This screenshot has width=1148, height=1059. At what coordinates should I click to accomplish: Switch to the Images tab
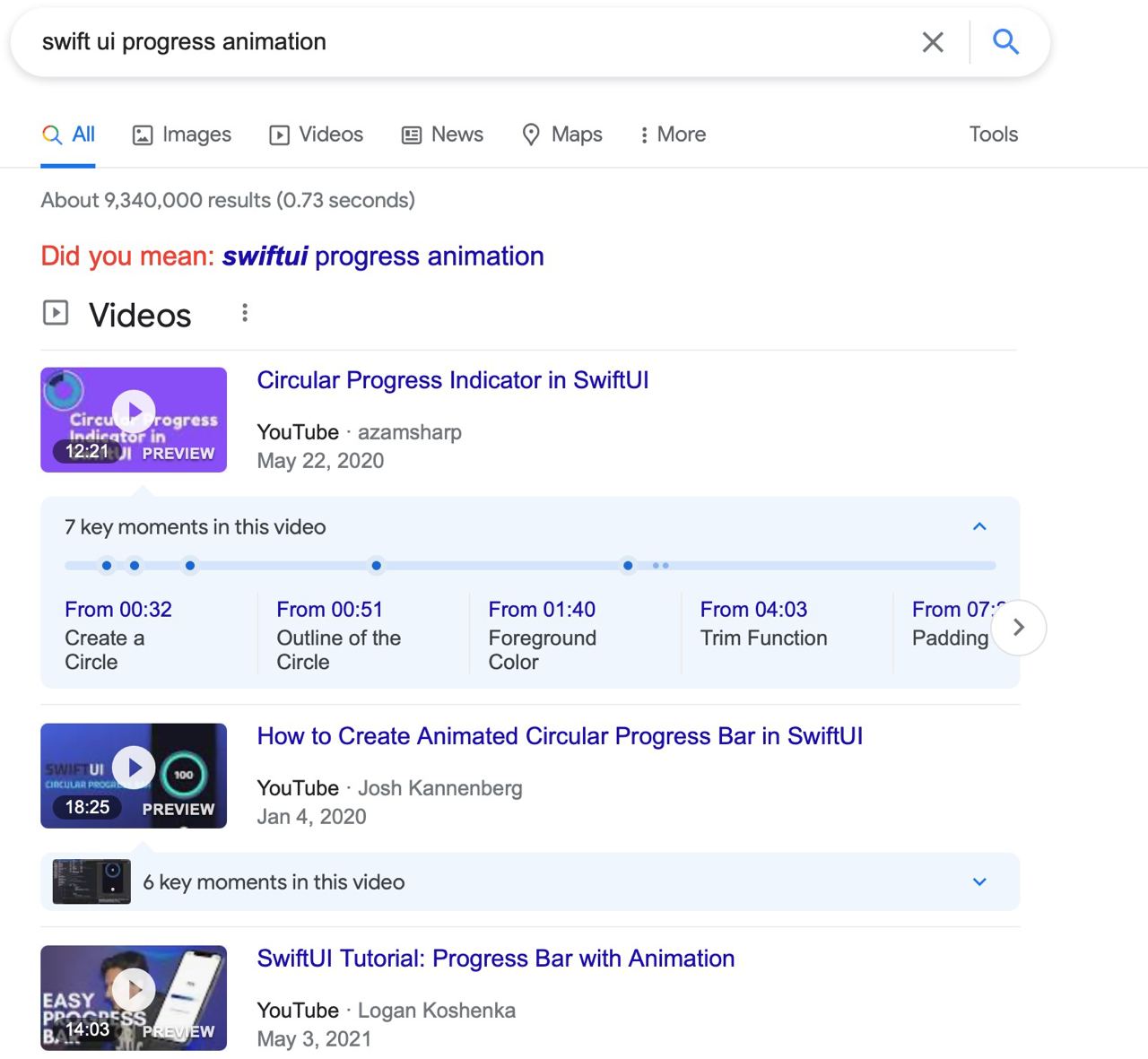point(182,135)
